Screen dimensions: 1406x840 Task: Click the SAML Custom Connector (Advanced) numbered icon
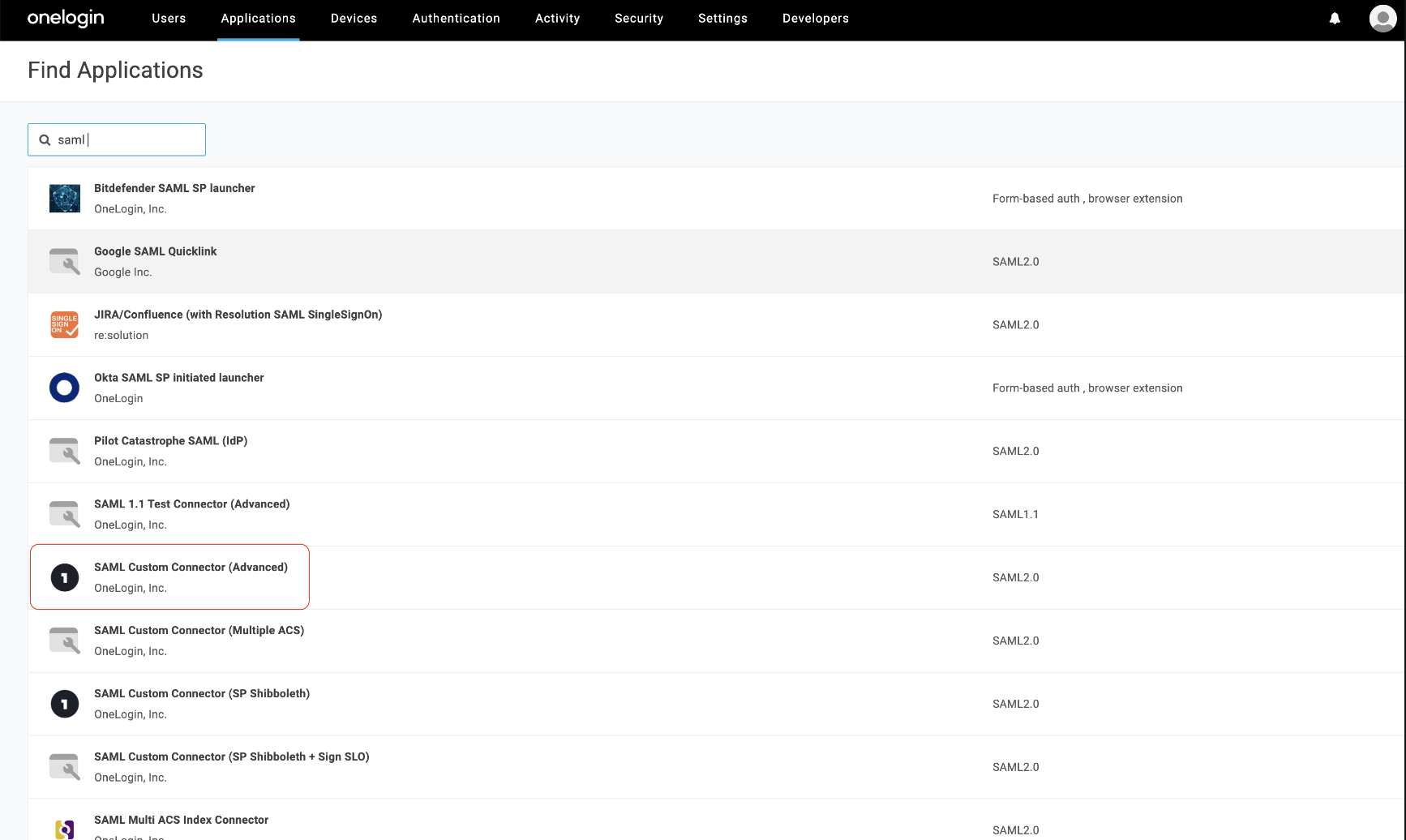point(64,576)
